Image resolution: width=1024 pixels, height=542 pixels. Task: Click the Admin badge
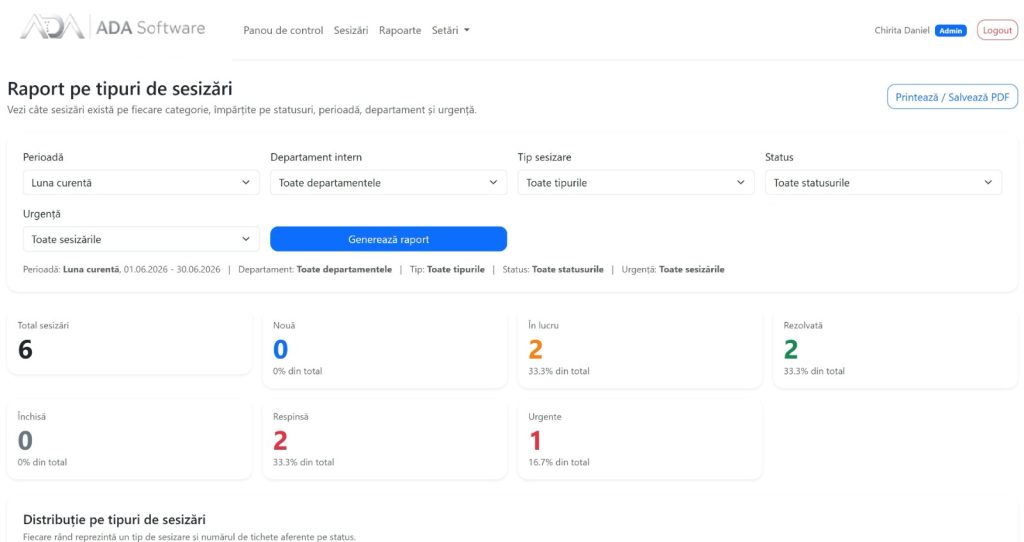pyautogui.click(x=950, y=31)
